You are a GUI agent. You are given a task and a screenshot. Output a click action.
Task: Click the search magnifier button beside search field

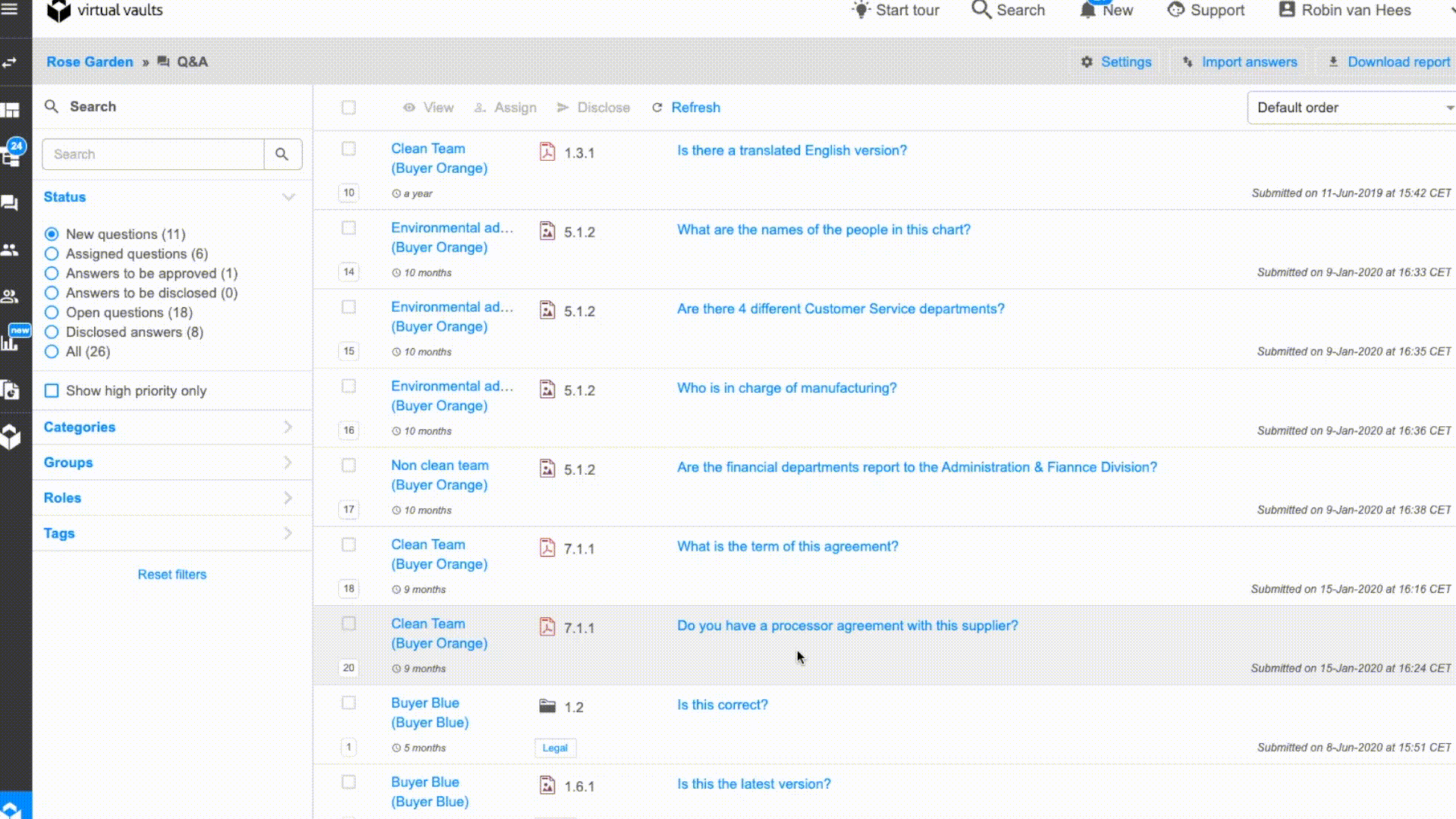tap(282, 155)
